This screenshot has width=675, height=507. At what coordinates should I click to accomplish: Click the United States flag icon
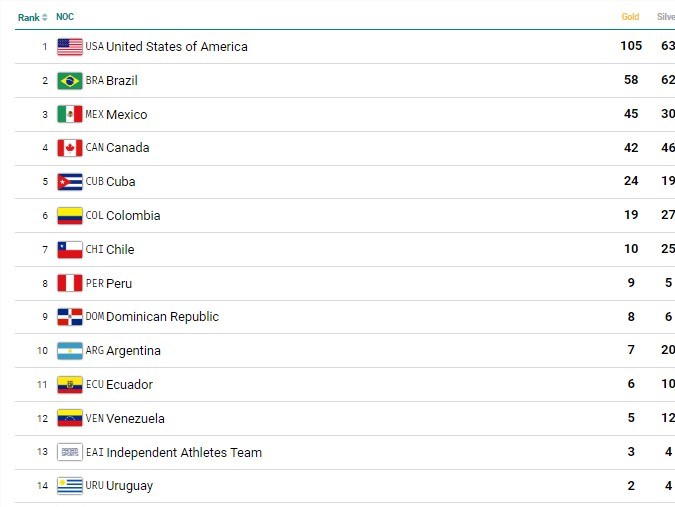(x=69, y=46)
